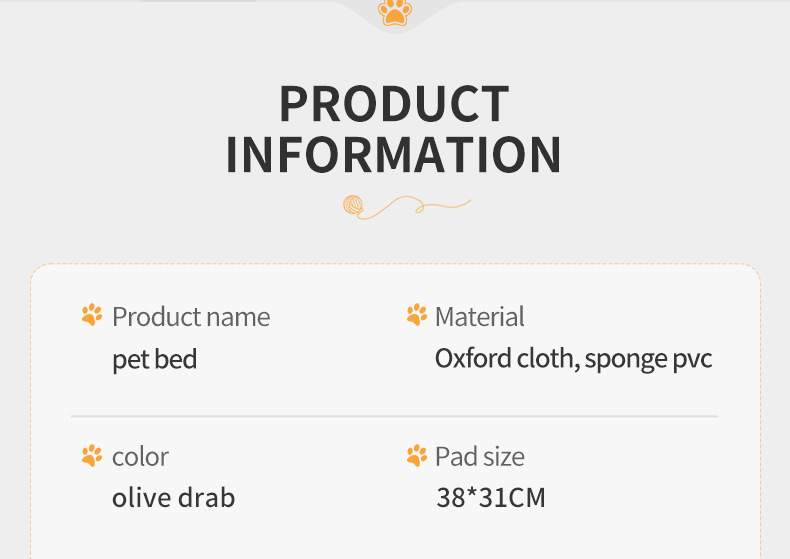Select the color label
790x559 pixels.
(x=140, y=457)
